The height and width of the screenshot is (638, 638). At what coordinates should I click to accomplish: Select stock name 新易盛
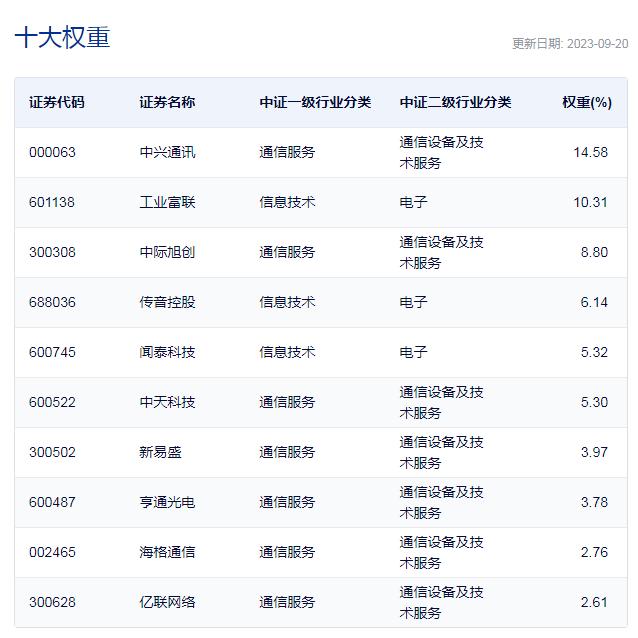point(160,452)
